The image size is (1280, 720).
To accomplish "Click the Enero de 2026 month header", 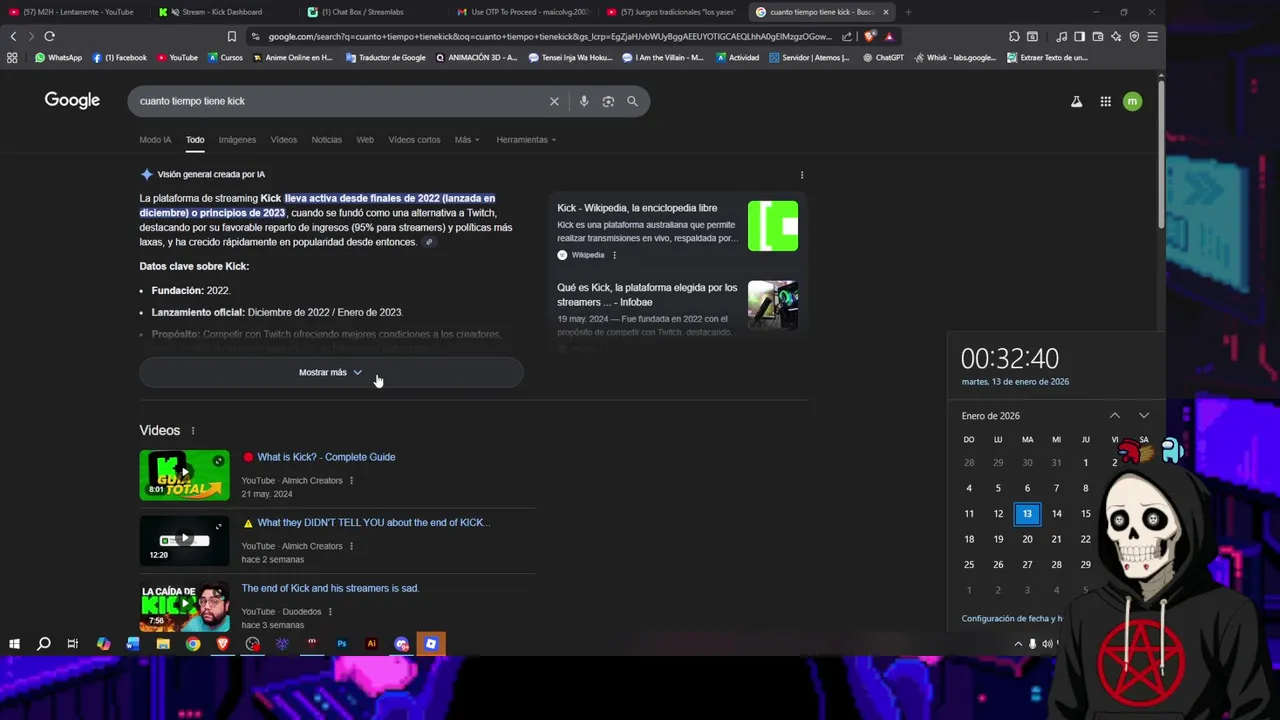I will pyautogui.click(x=991, y=416).
